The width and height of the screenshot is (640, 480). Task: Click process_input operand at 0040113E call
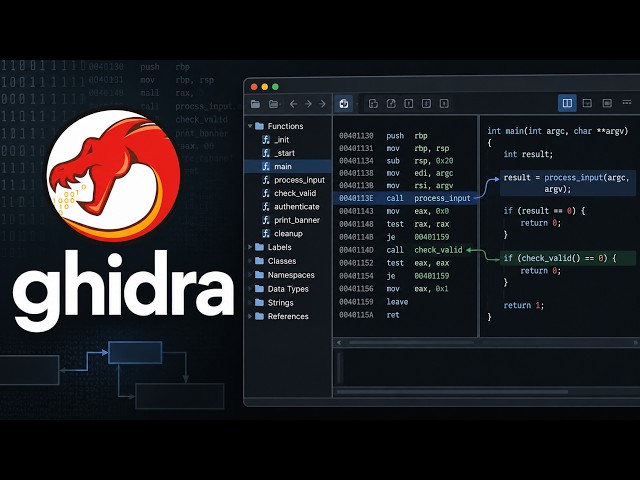click(442, 198)
